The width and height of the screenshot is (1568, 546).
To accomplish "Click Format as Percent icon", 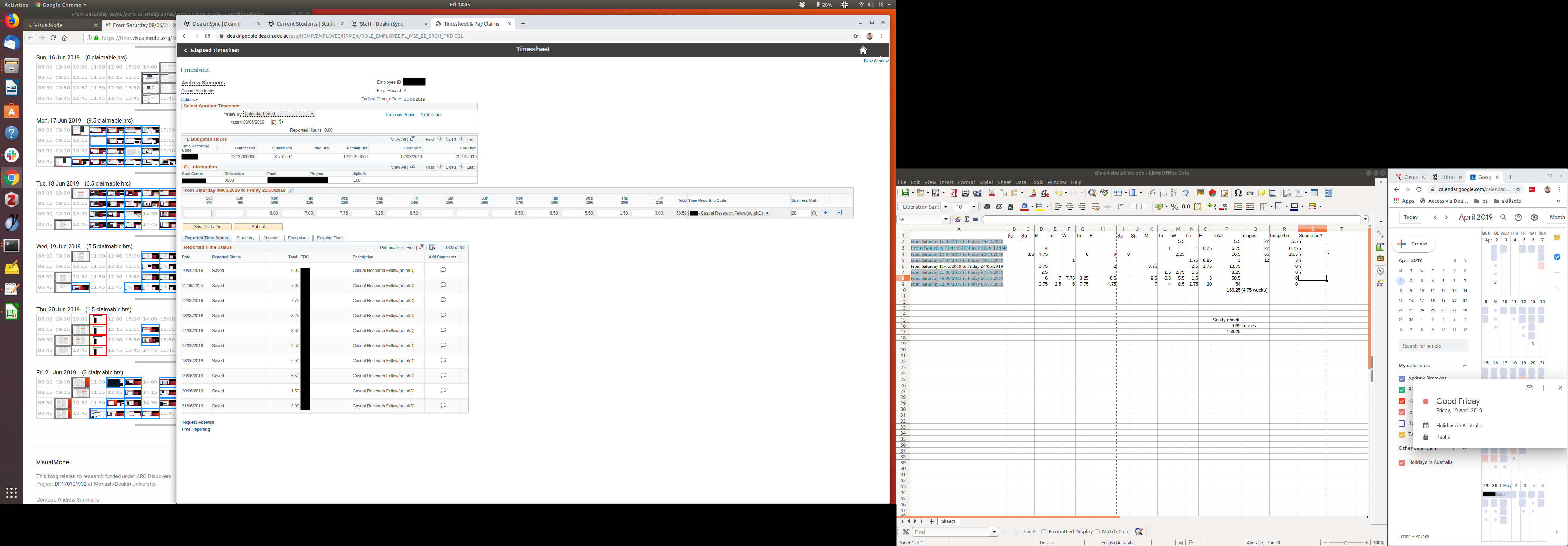I will (x=1175, y=207).
